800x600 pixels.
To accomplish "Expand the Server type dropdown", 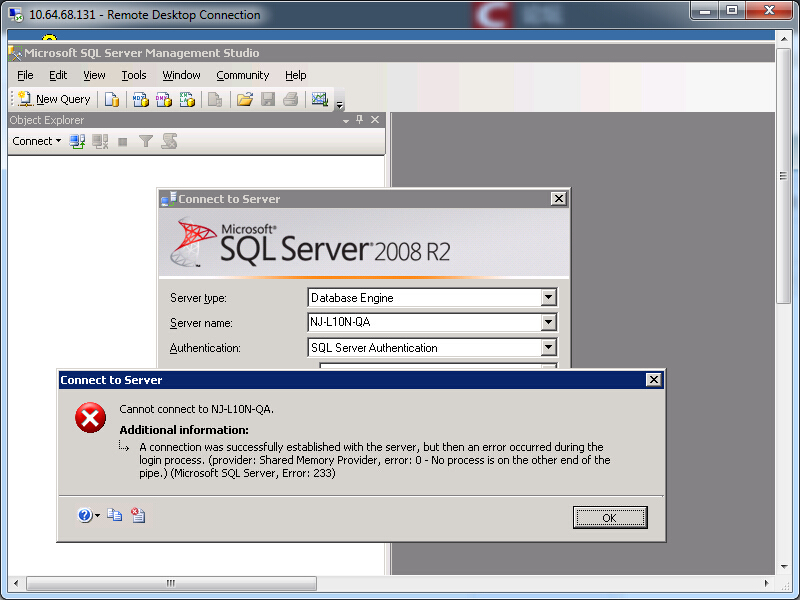I will tap(548, 297).
